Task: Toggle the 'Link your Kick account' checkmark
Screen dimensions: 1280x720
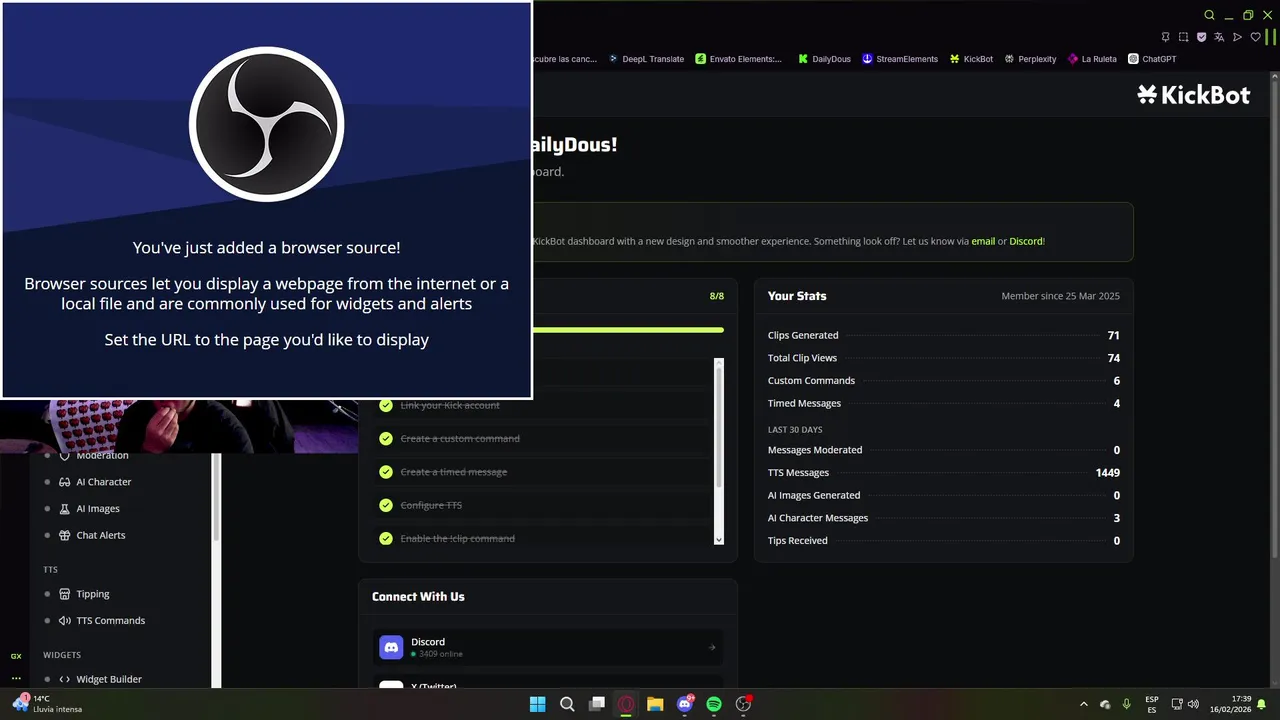Action: click(385, 405)
